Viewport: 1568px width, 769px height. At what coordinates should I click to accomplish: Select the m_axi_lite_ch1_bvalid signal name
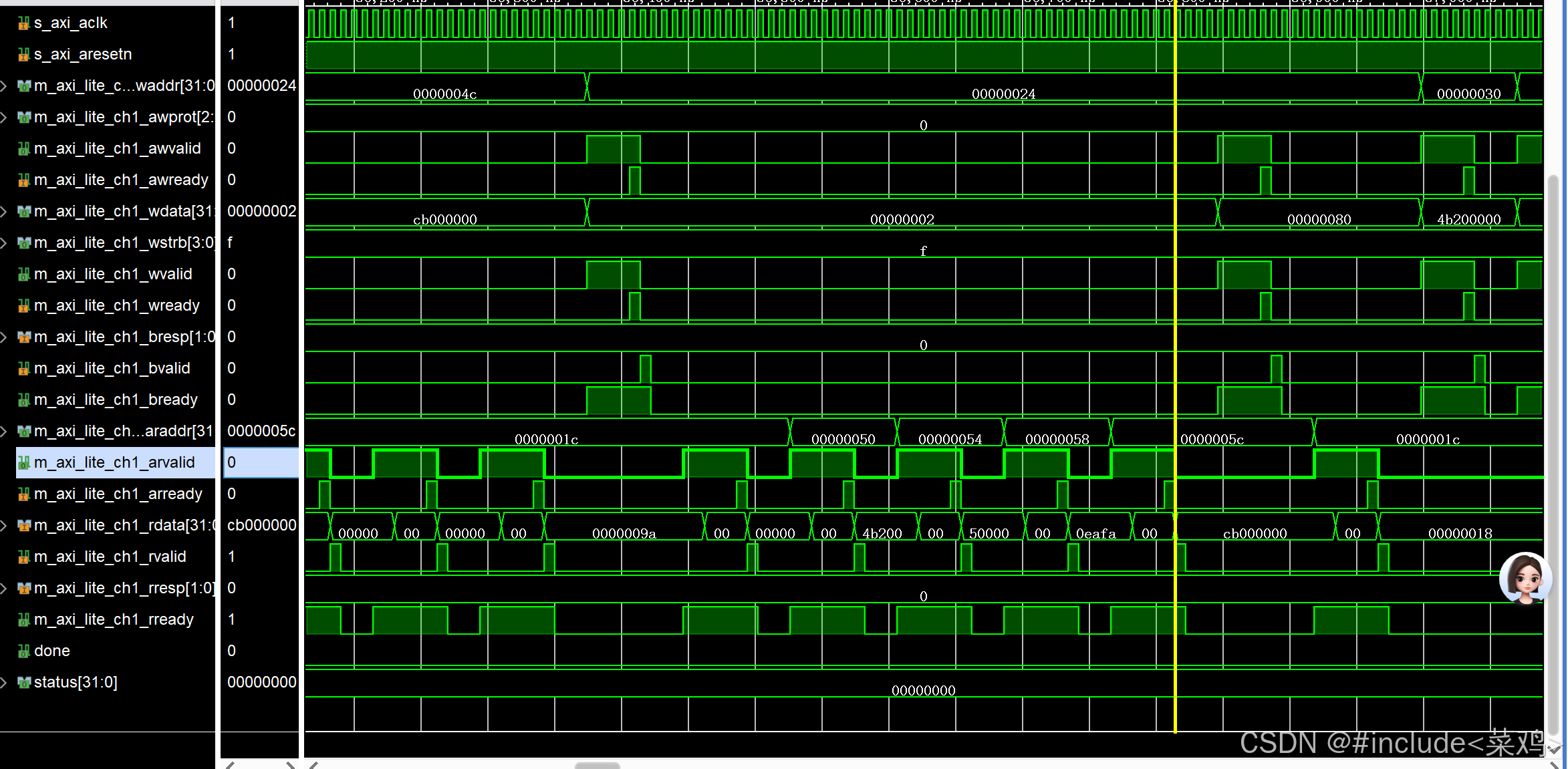coord(112,368)
